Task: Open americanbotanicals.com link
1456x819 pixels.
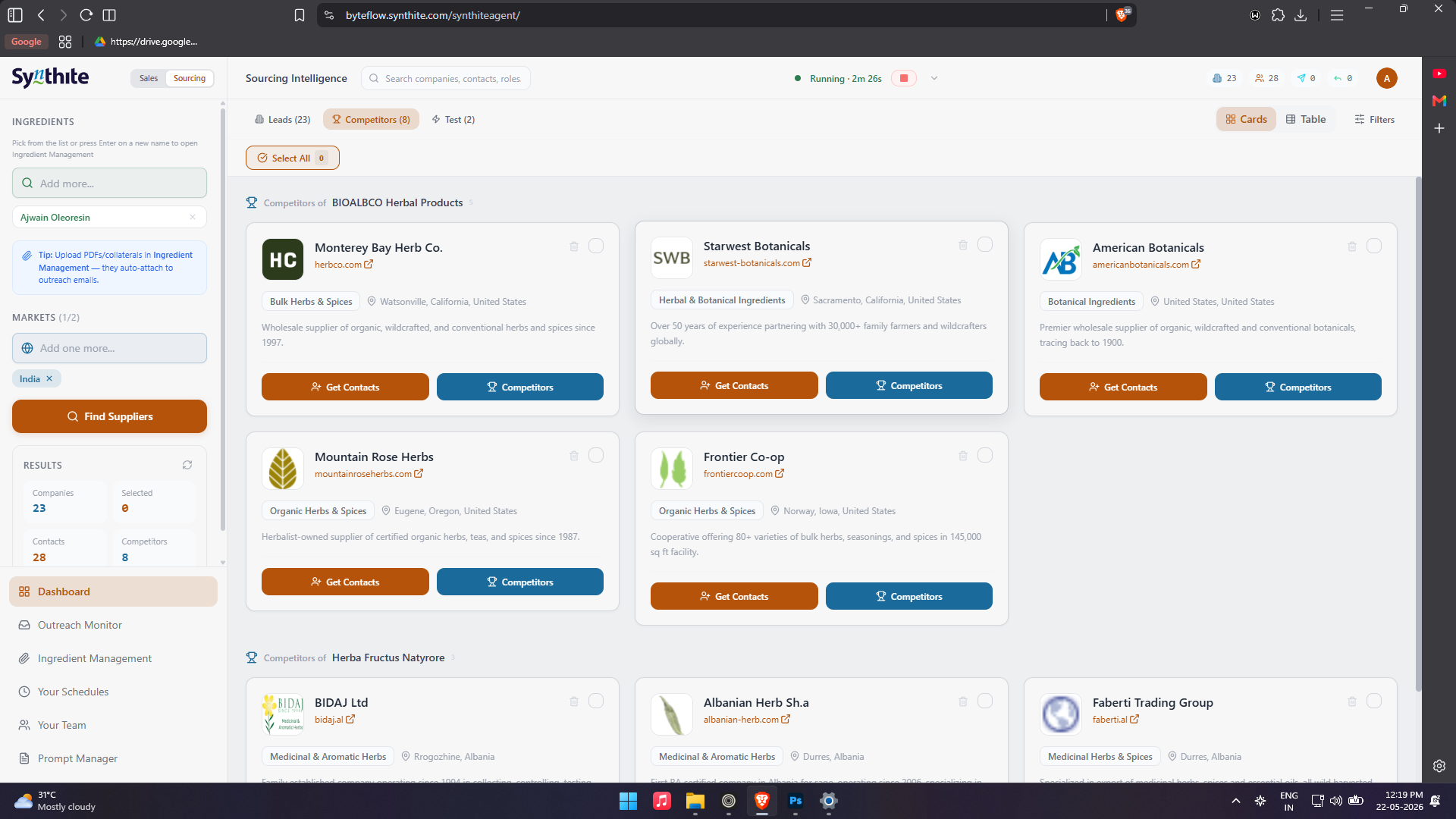Action: tap(1146, 265)
